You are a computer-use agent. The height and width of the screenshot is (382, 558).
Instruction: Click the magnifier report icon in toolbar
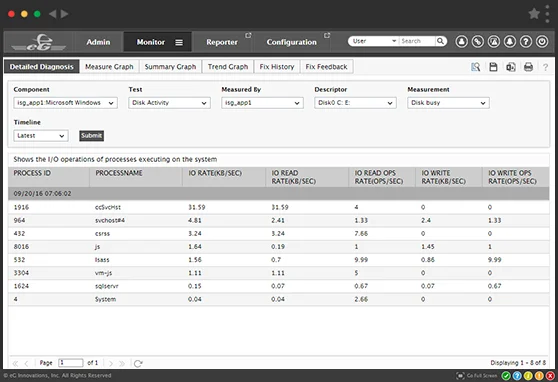(x=475, y=67)
